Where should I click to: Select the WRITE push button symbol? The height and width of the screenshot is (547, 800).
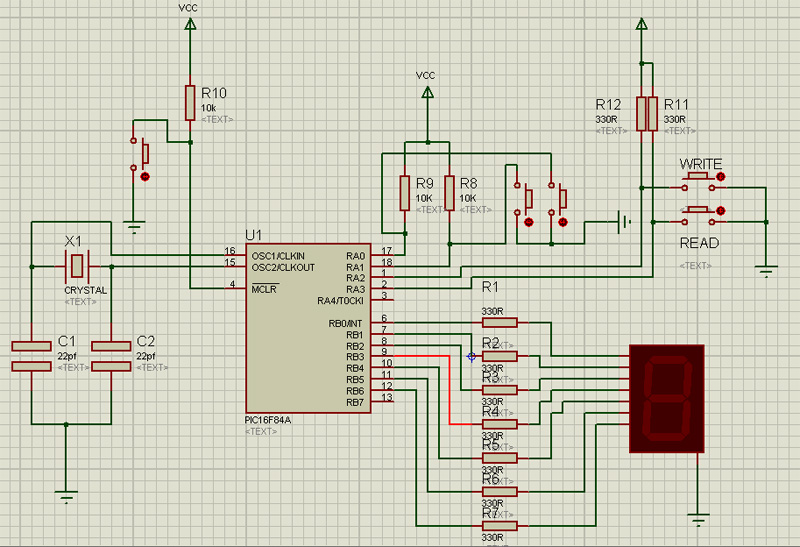tap(697, 182)
